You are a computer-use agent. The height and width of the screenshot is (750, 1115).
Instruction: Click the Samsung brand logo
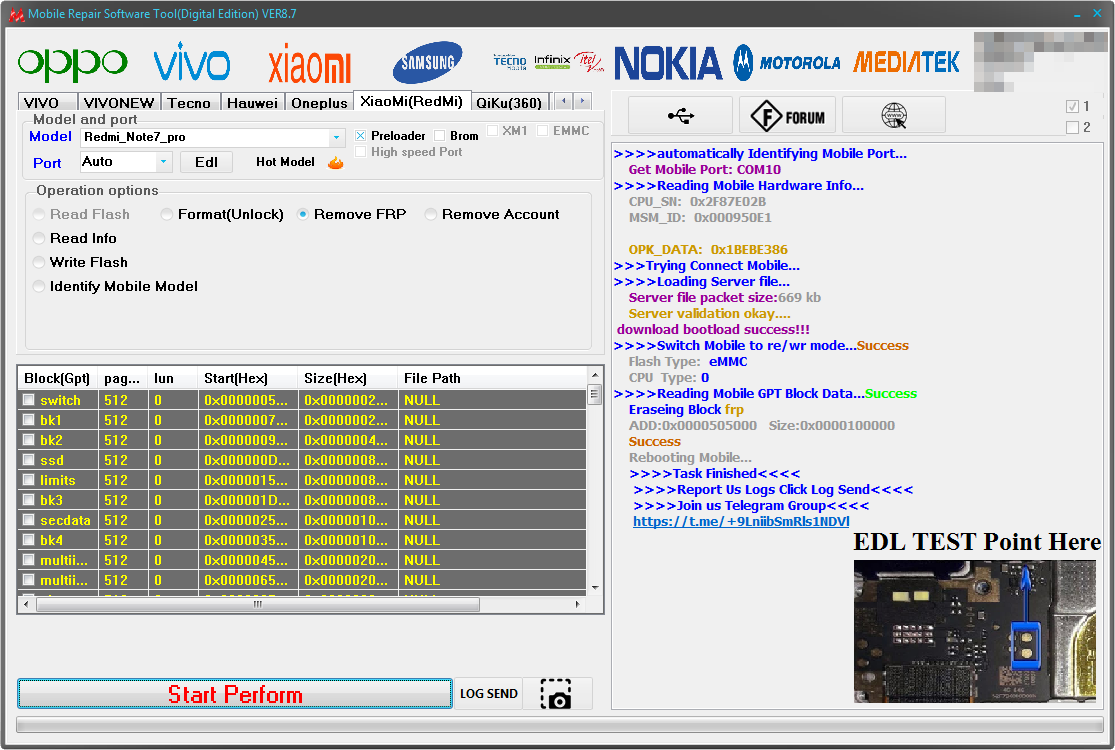click(428, 63)
